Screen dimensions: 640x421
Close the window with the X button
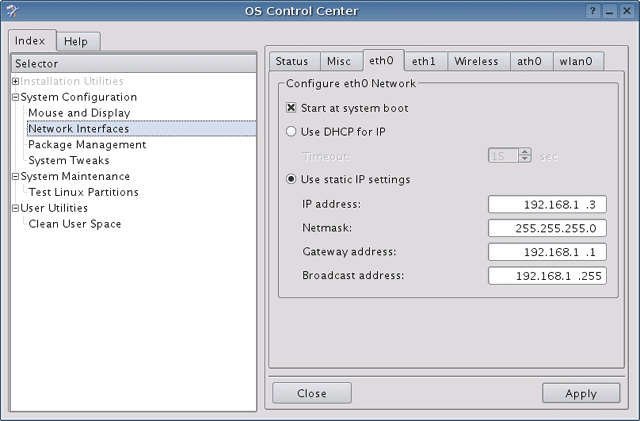[627, 11]
